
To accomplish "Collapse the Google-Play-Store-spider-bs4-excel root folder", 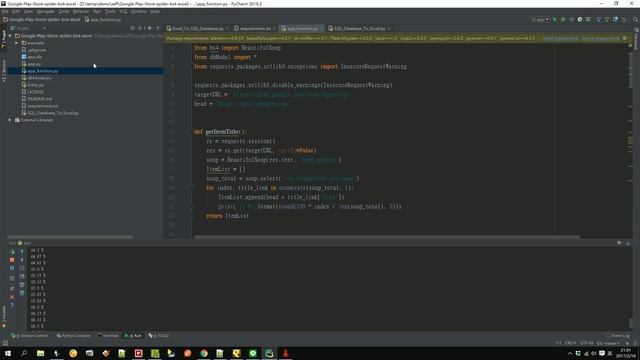I will [x=10, y=36].
